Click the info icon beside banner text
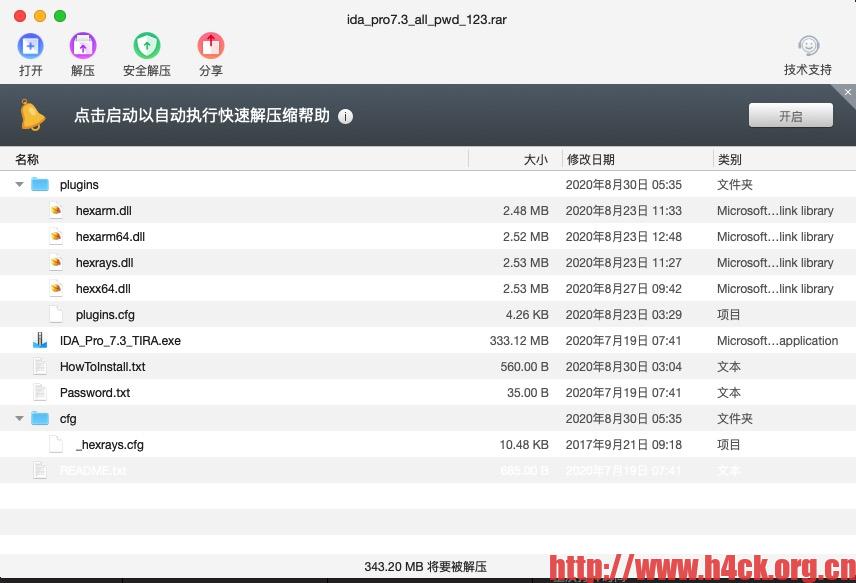 click(345, 116)
